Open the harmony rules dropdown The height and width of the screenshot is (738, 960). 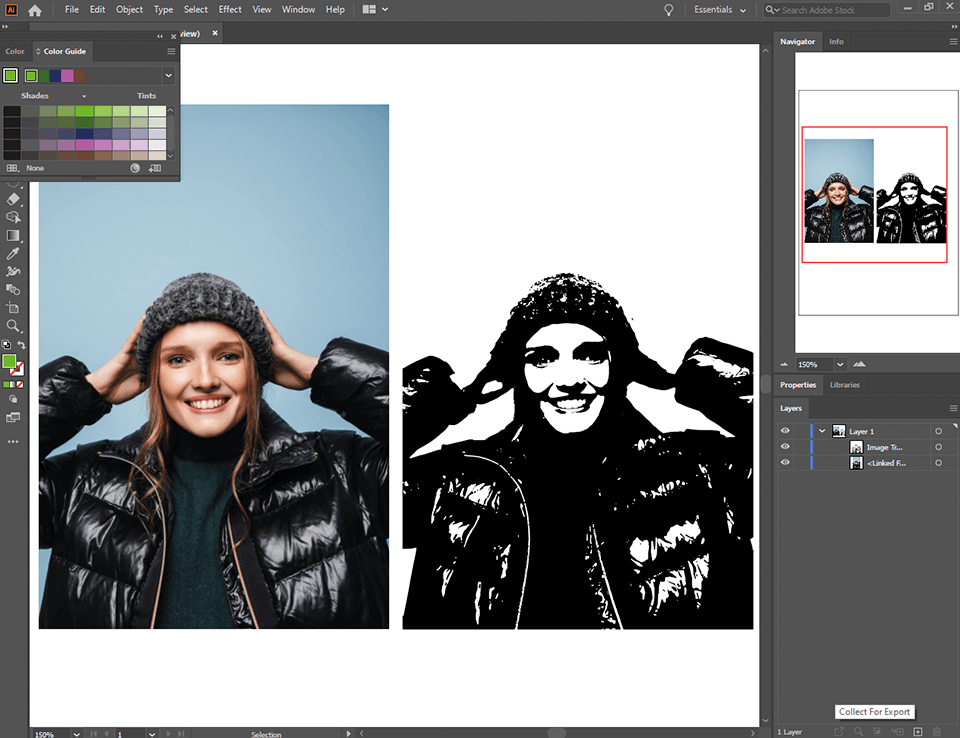coord(168,75)
